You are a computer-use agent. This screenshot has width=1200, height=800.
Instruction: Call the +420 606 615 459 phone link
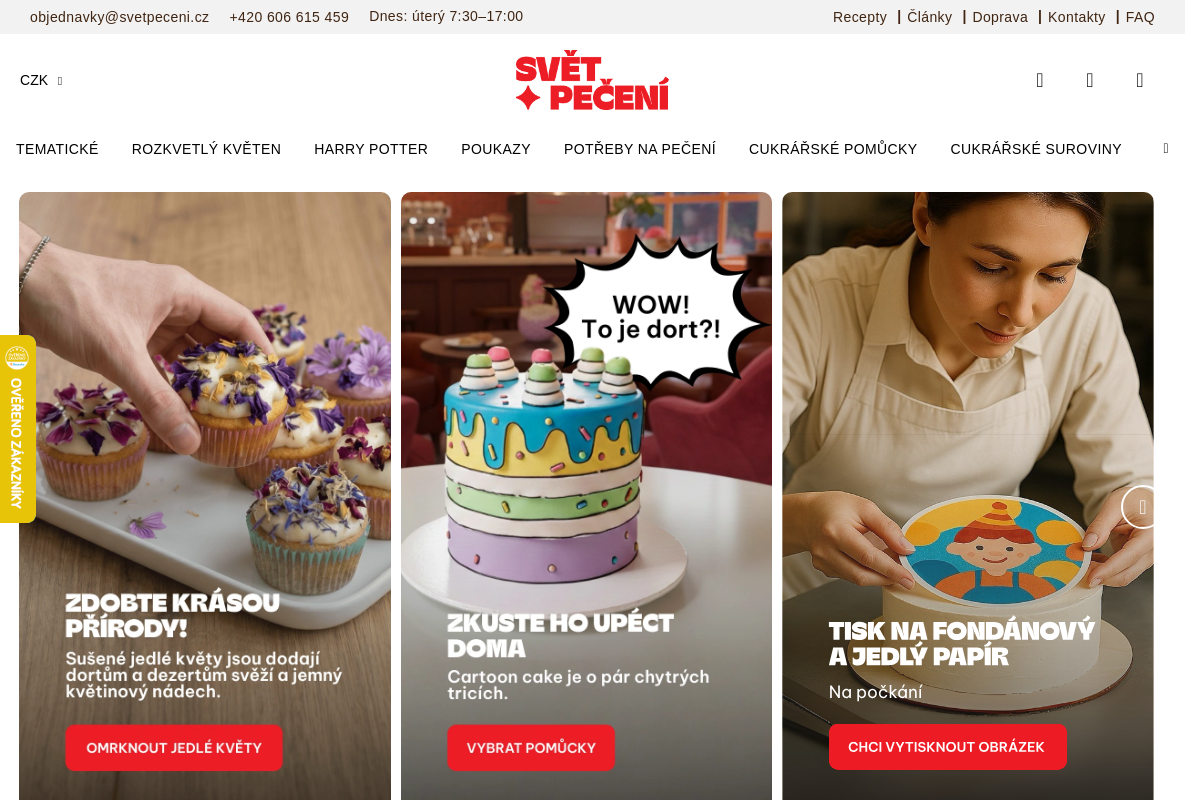289,17
